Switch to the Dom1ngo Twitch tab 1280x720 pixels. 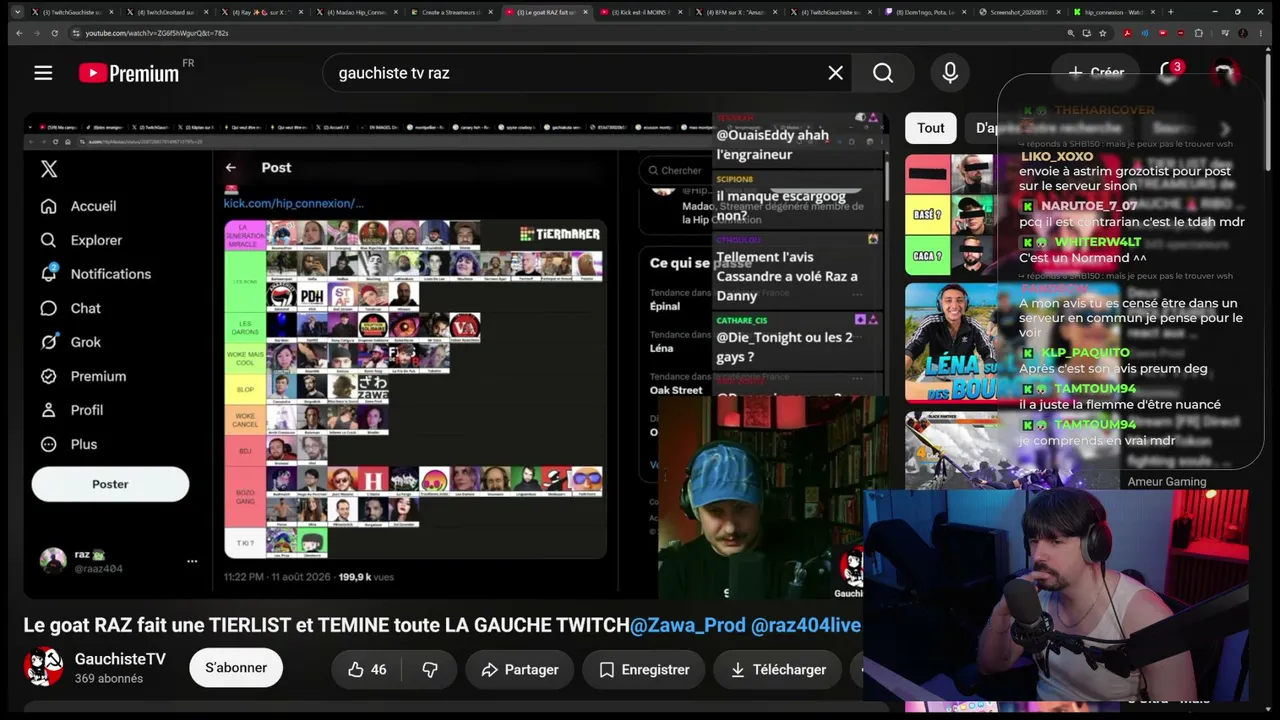(926, 12)
